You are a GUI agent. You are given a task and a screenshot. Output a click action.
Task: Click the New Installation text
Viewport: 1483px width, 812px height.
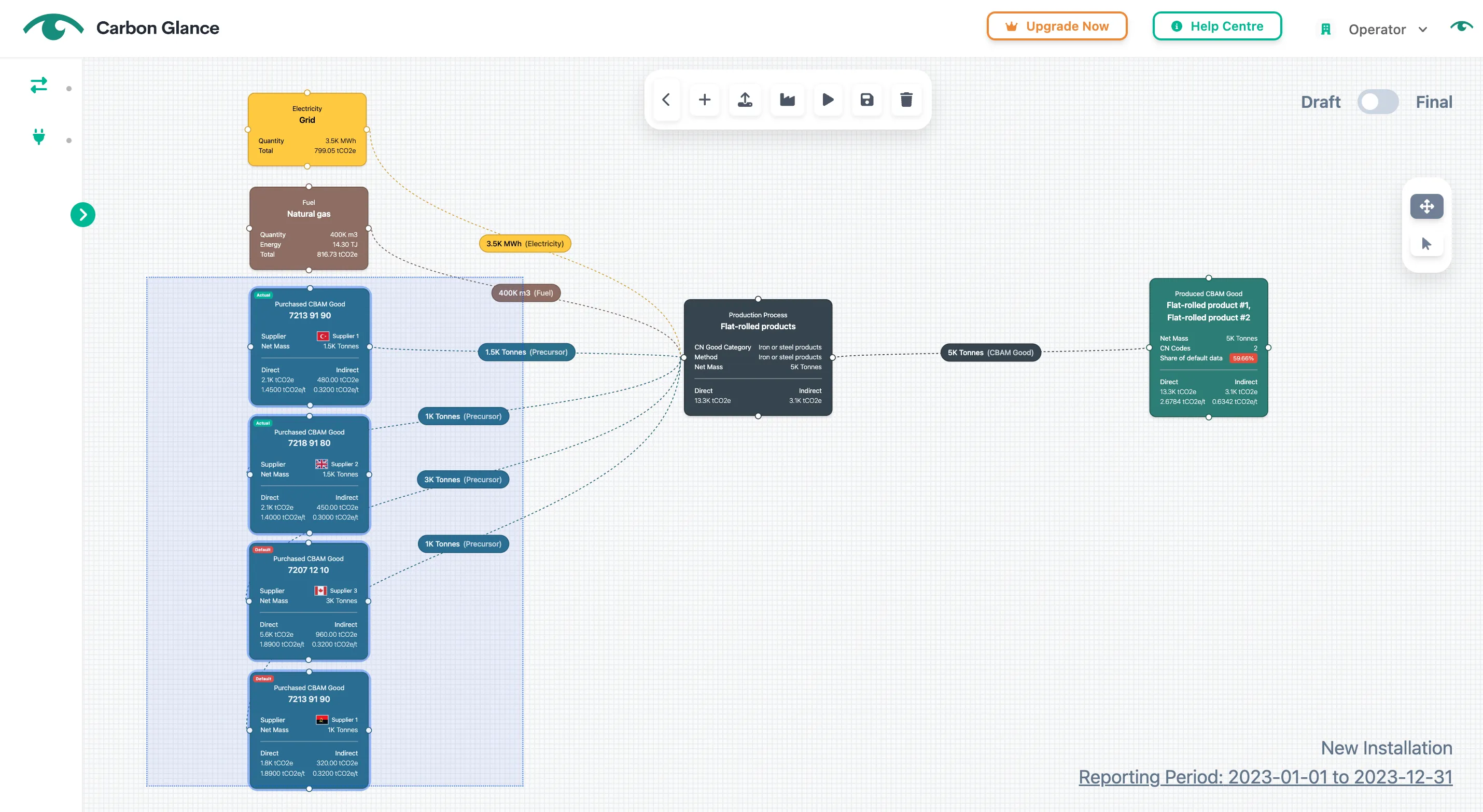[x=1386, y=748]
